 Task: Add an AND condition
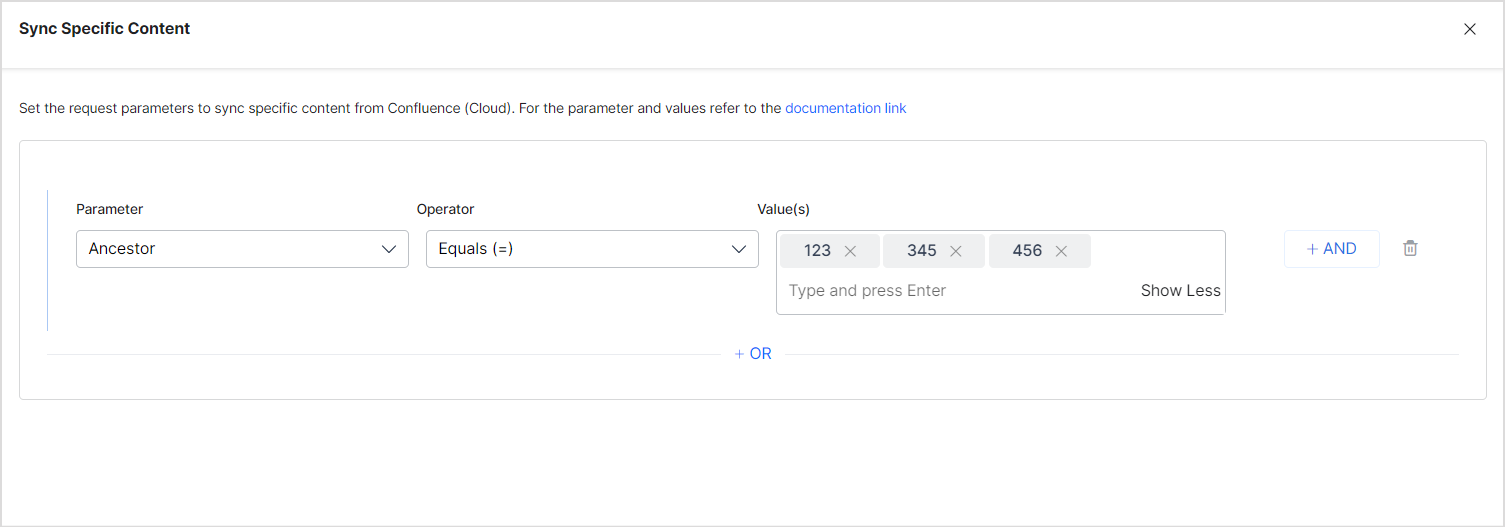pyautogui.click(x=1331, y=249)
